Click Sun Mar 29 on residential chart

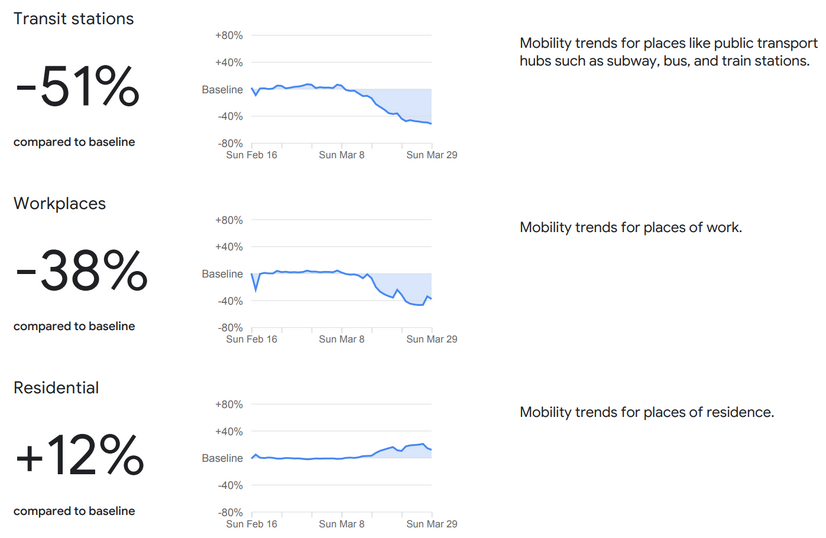(x=431, y=524)
